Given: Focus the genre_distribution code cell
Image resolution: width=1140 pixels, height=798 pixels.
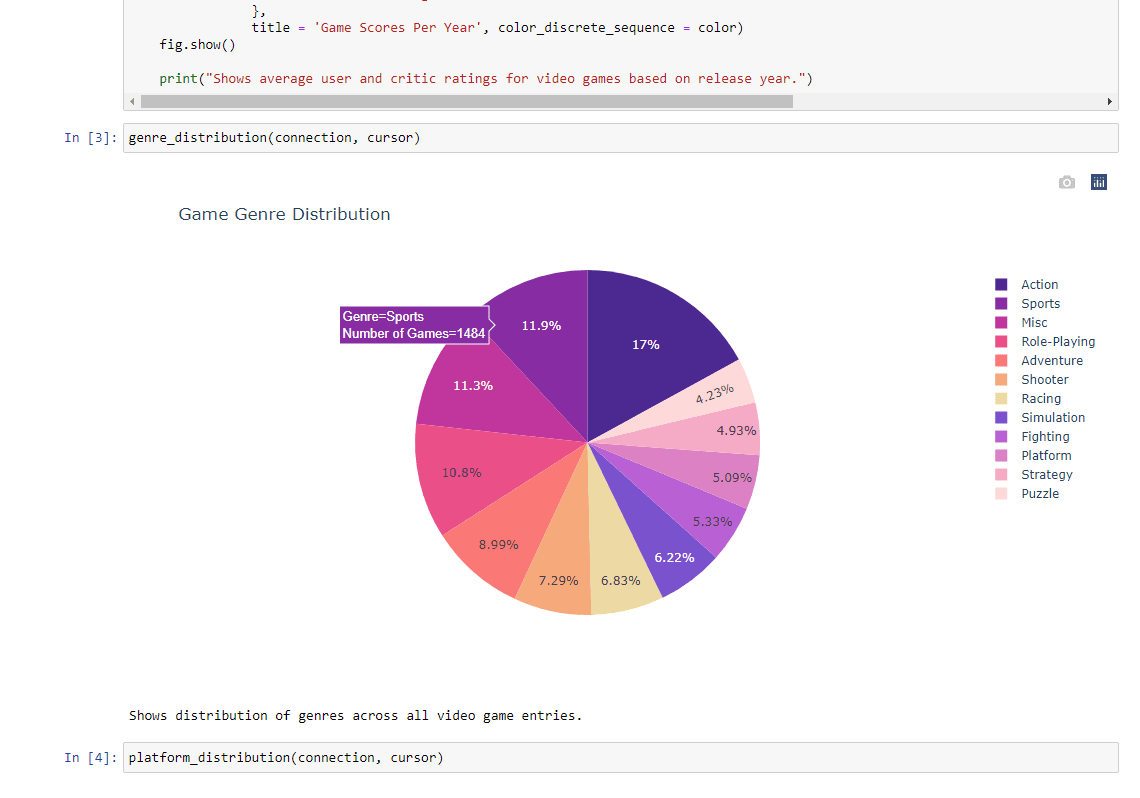Looking at the screenshot, I should coord(620,138).
